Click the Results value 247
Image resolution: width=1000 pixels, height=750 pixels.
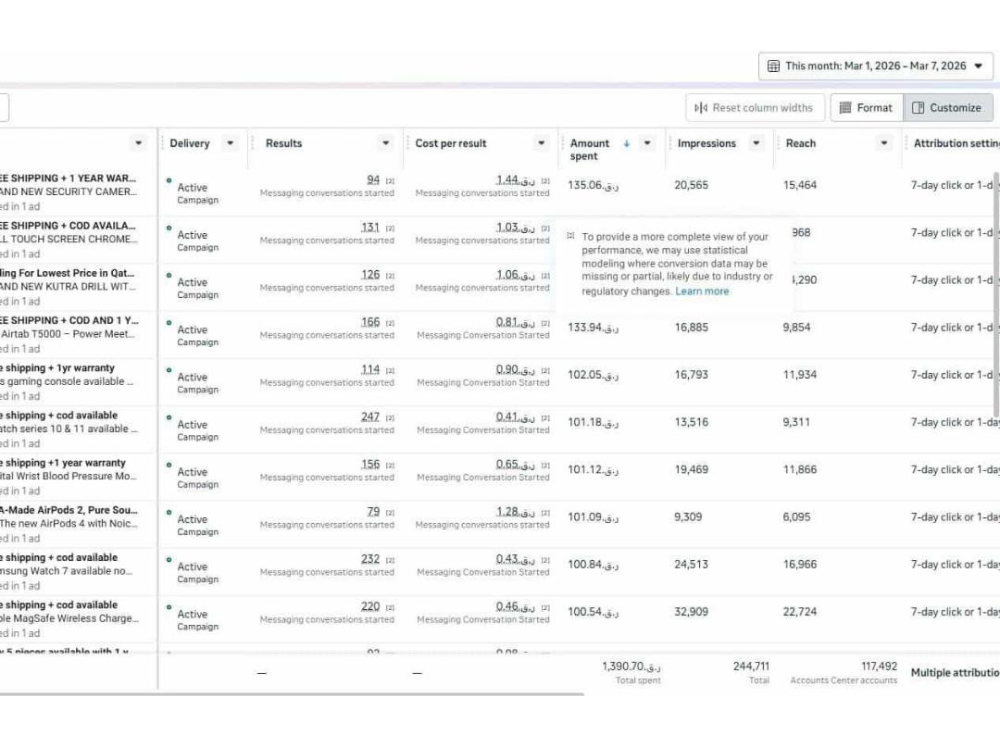pyautogui.click(x=370, y=416)
